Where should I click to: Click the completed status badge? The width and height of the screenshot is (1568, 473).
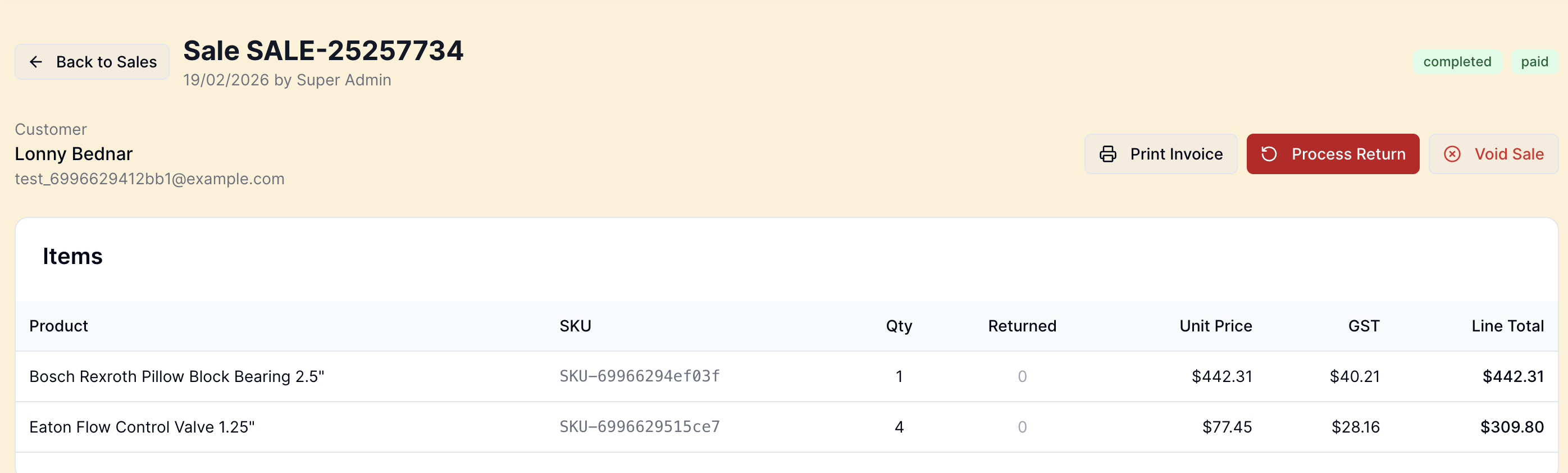click(1457, 62)
